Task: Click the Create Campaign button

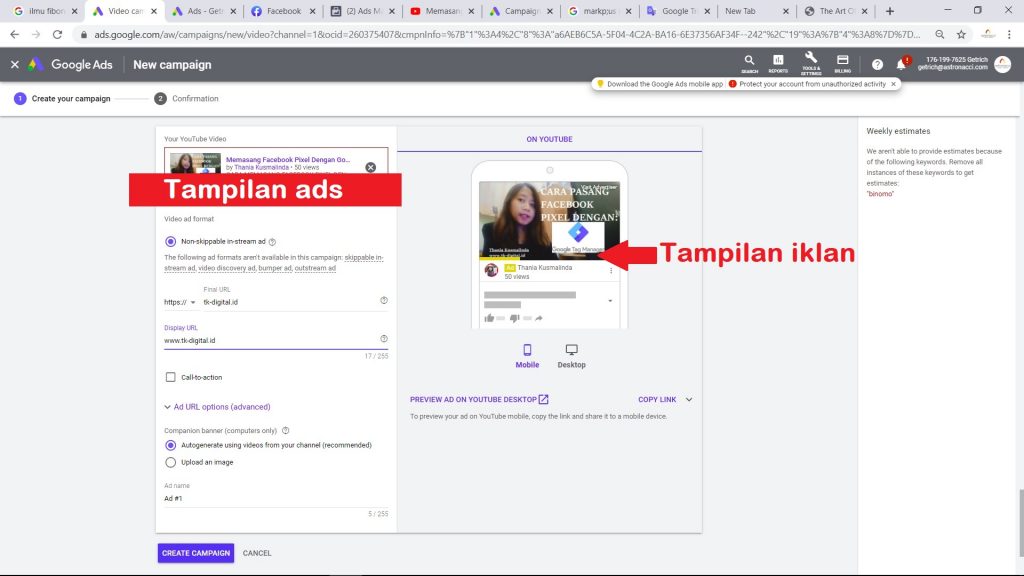Action: click(195, 553)
